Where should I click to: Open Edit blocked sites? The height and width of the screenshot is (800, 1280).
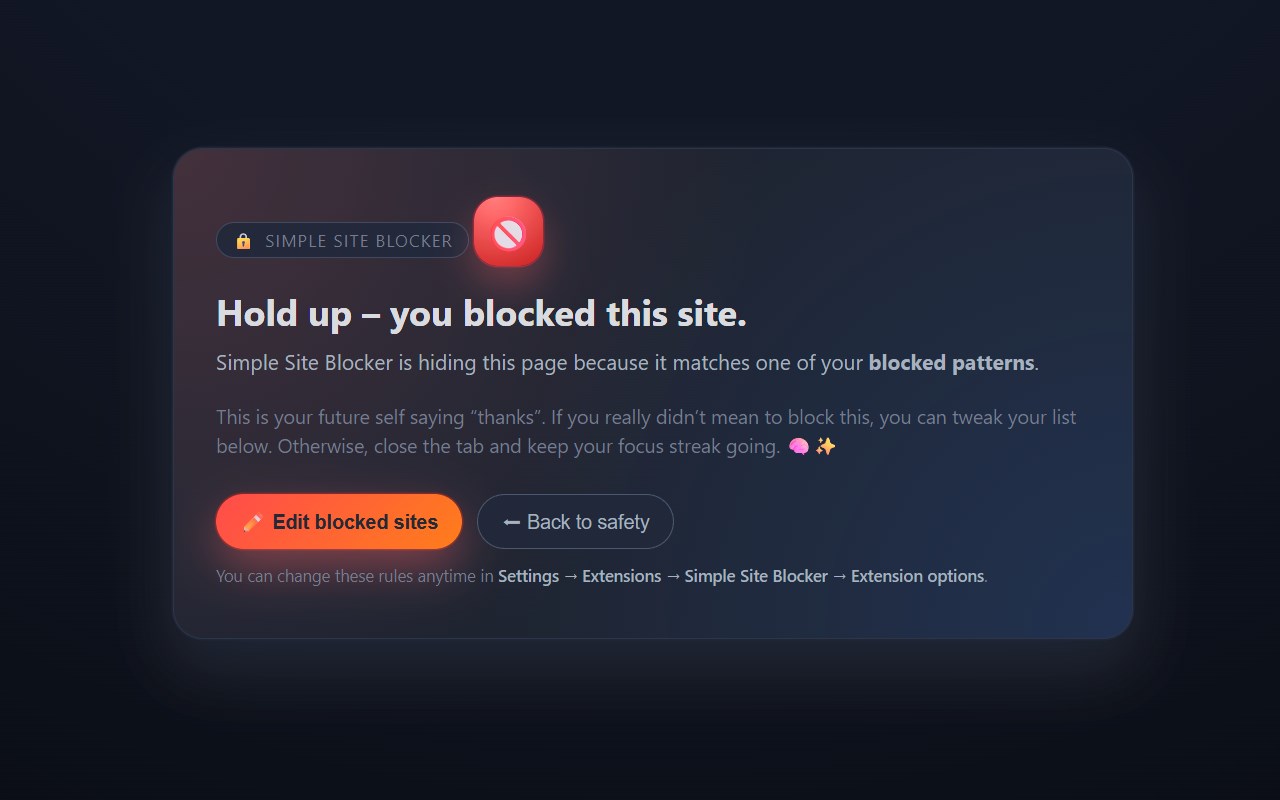coord(355,522)
